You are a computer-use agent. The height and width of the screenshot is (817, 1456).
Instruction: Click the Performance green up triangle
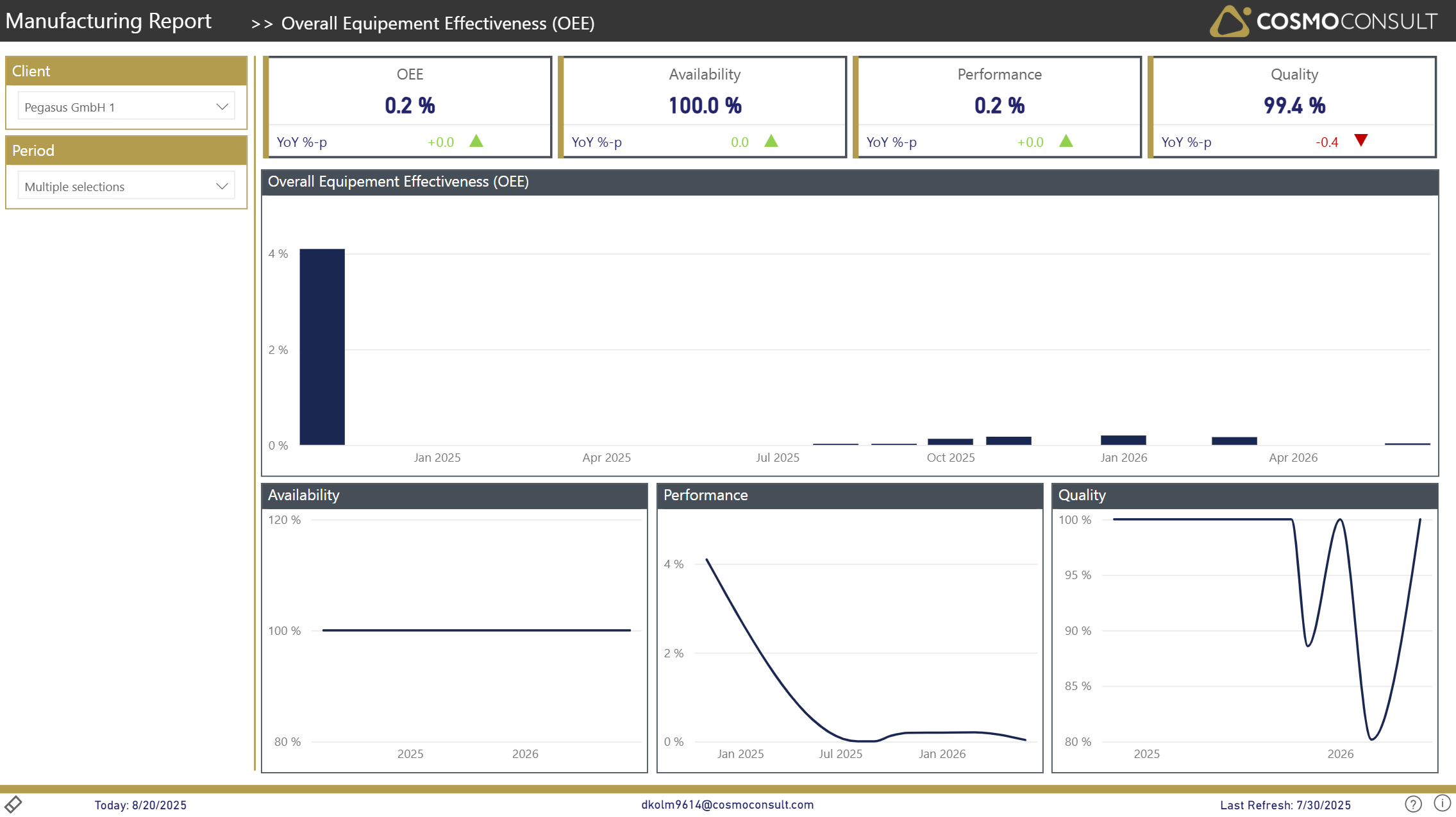tap(1066, 141)
